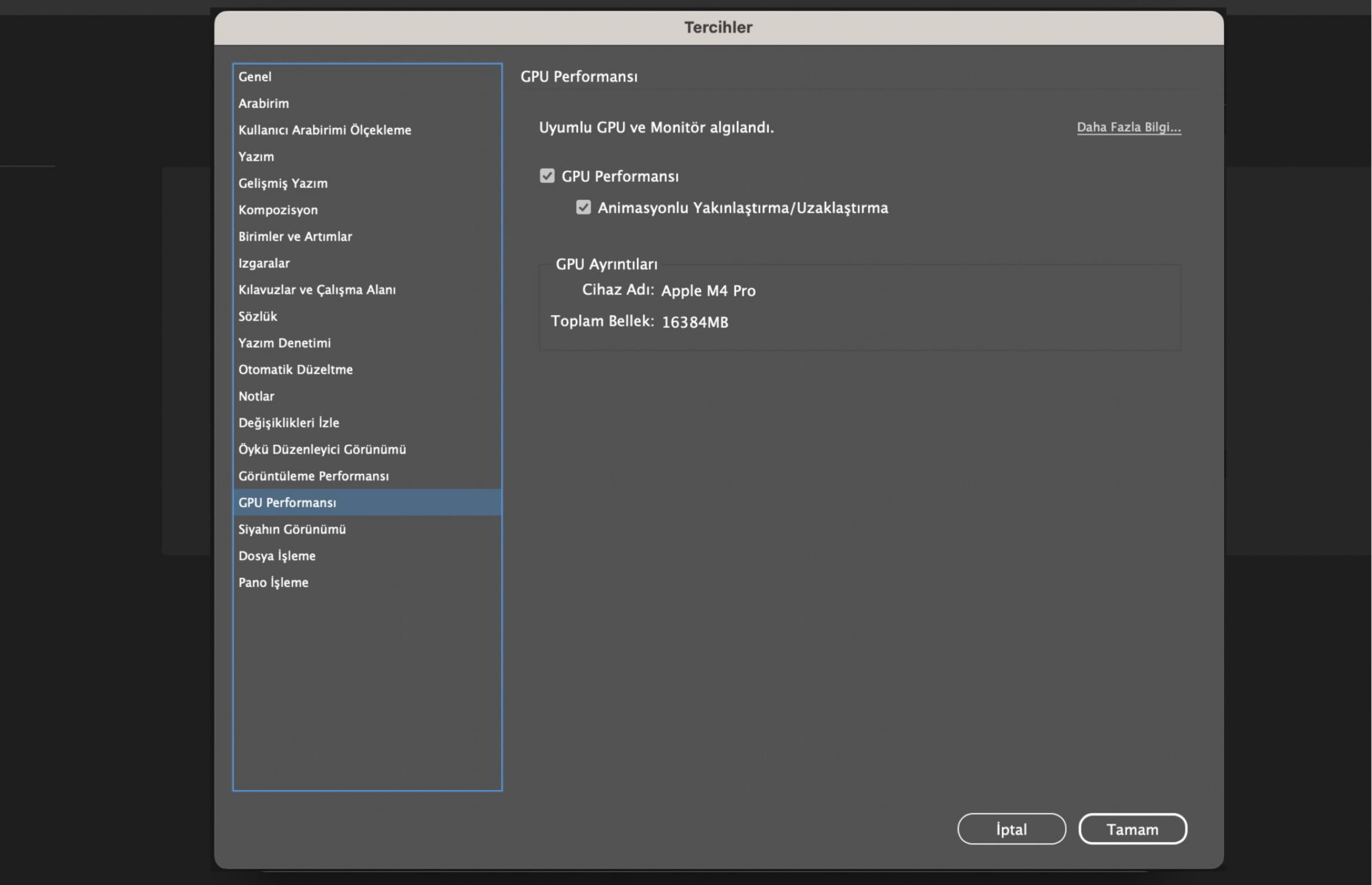Toggle Animasyonlu Yakınlaştırma/Uzaklaştırma checkbox
1372x885 pixels.
(x=583, y=208)
